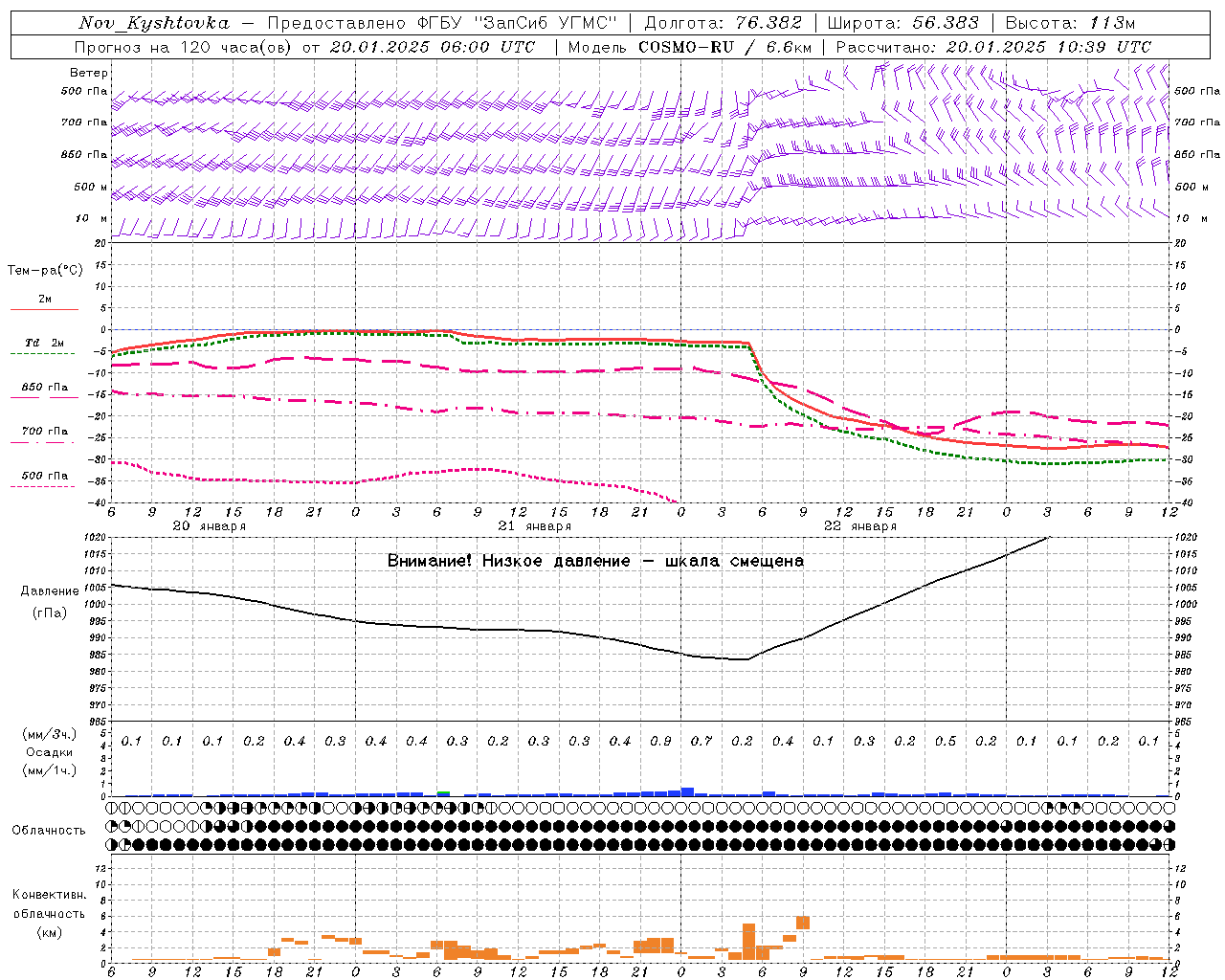Select the text Предоставлено ФГБУ "ЗапСиб УГМС"

tap(442, 23)
